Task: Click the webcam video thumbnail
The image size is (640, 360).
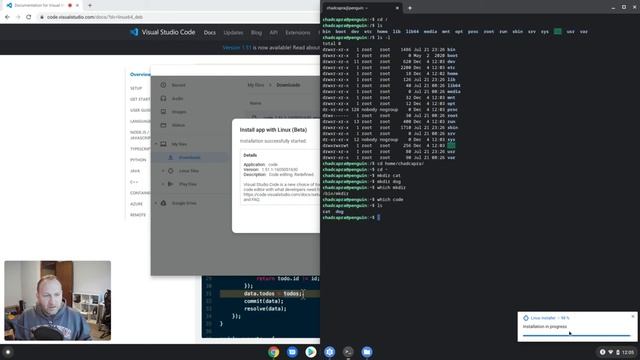Action: [x=58, y=300]
